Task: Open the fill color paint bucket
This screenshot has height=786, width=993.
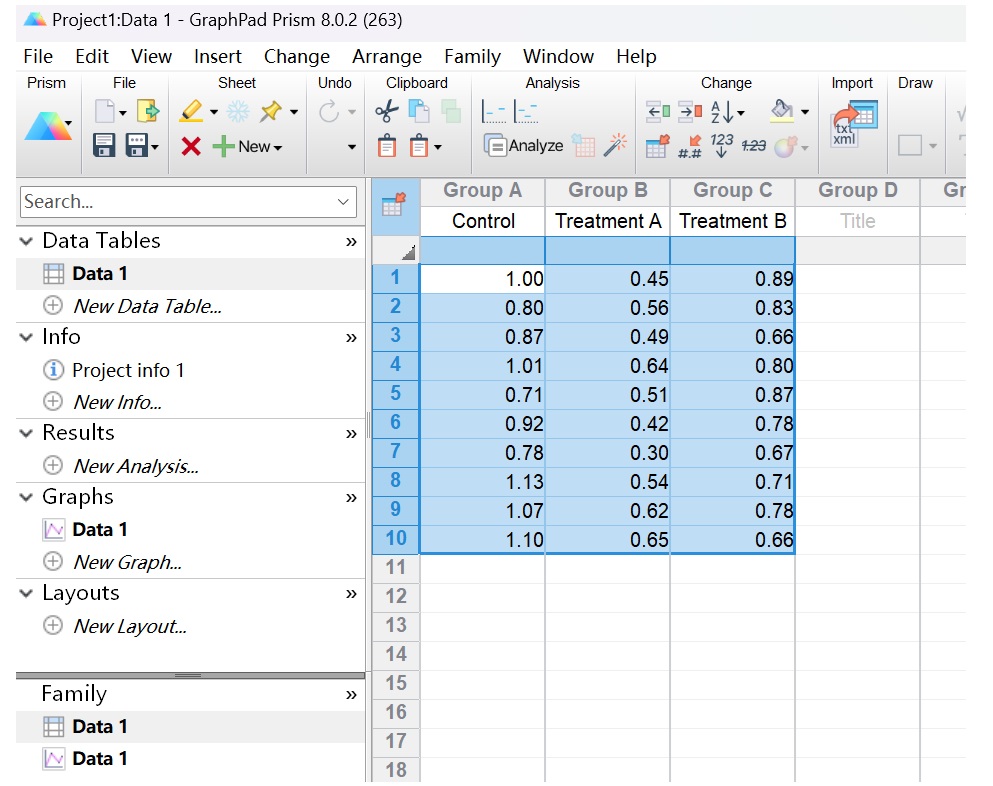Action: click(783, 112)
